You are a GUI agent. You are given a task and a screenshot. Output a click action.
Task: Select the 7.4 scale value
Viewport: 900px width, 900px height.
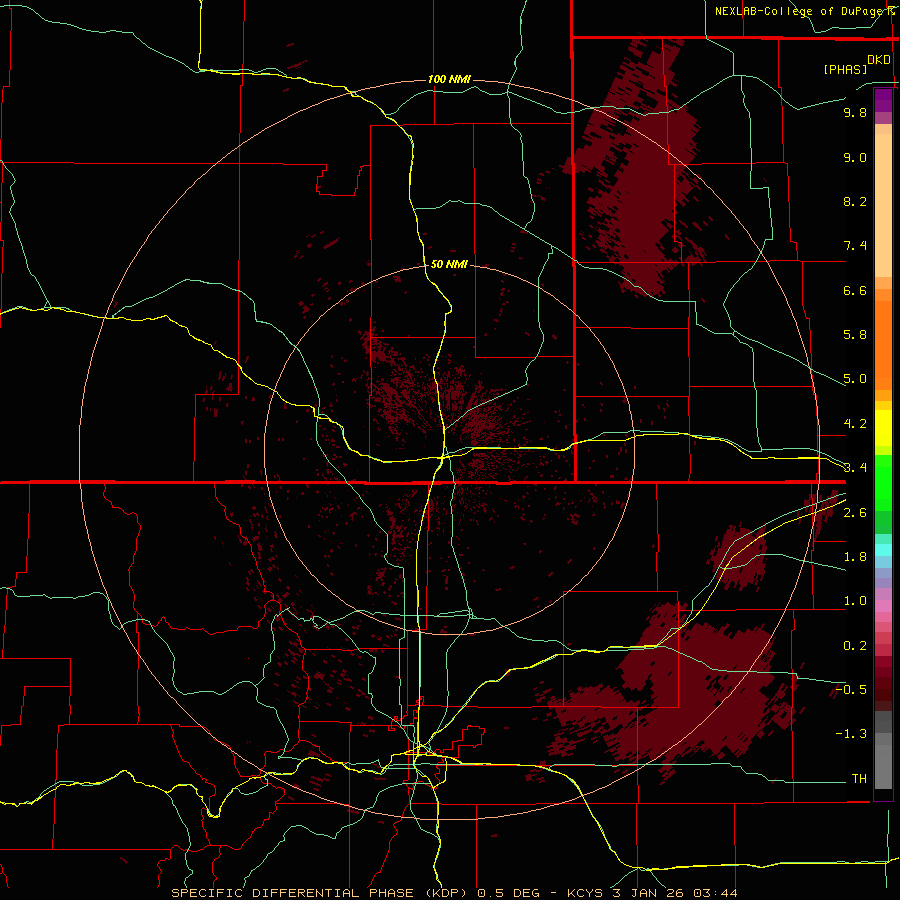coord(855,246)
